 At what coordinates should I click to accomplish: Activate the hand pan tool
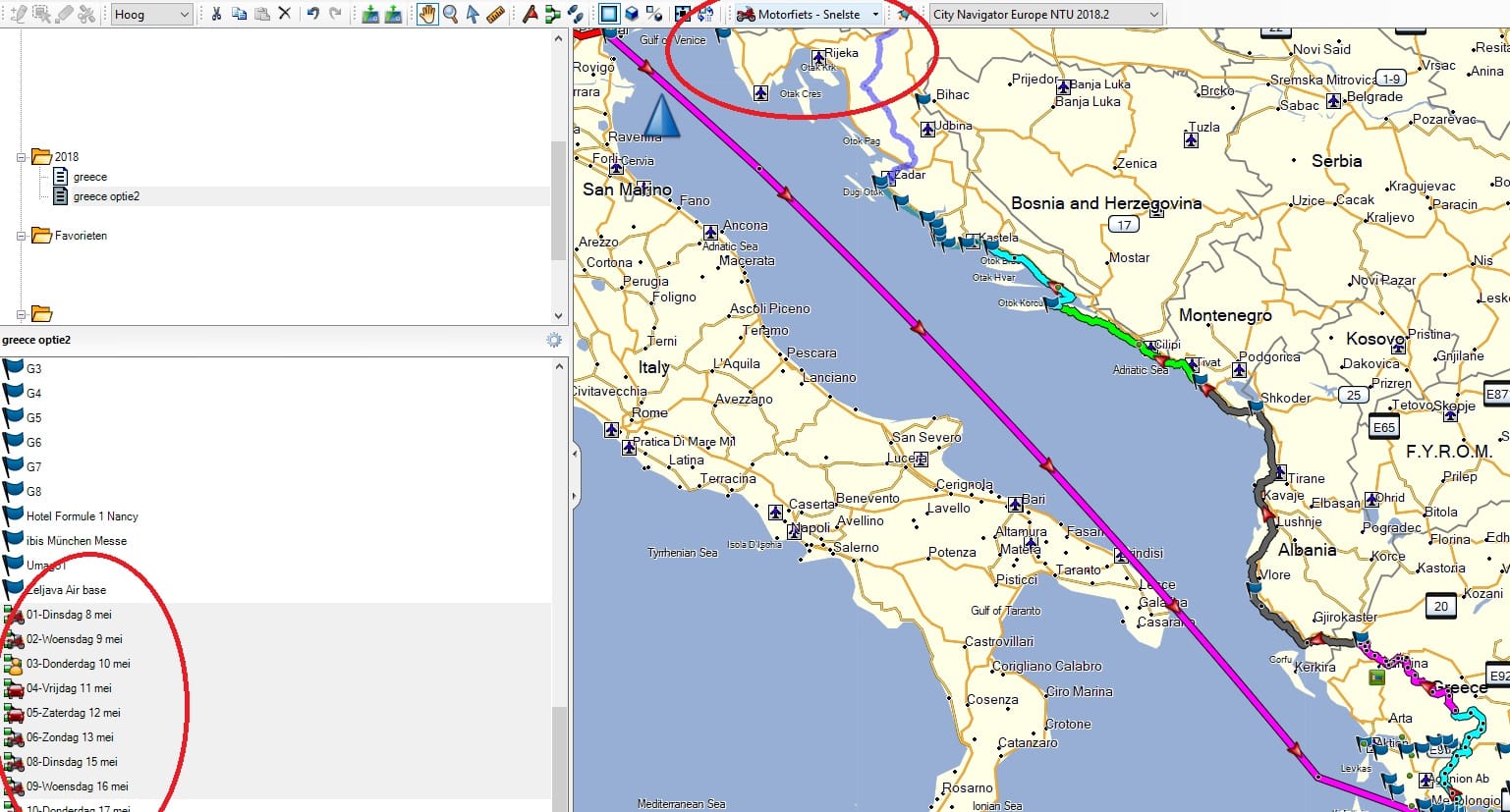tap(427, 14)
